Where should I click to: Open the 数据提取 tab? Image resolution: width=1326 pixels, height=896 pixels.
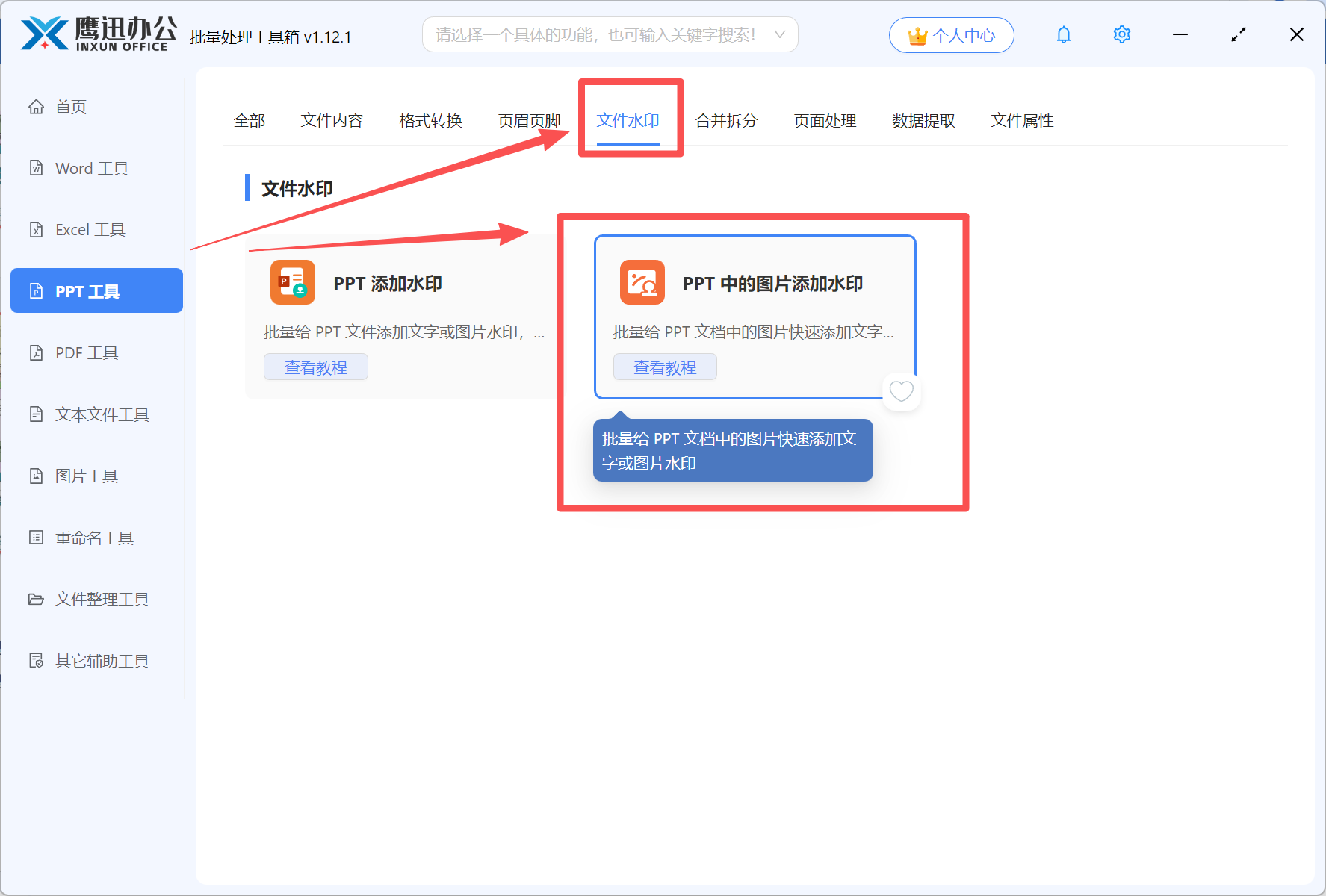[924, 120]
